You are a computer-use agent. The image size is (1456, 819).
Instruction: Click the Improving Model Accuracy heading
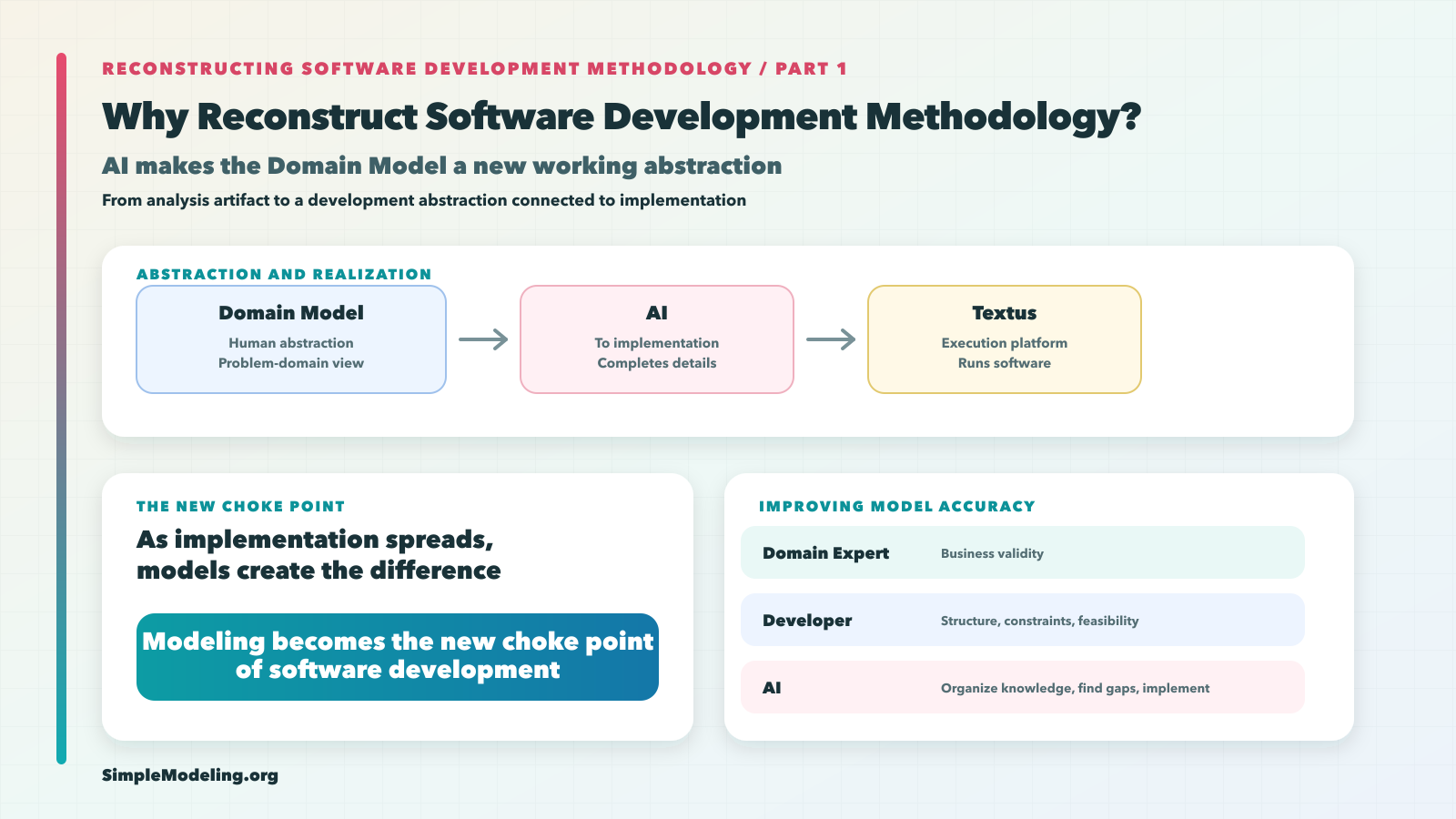897,506
